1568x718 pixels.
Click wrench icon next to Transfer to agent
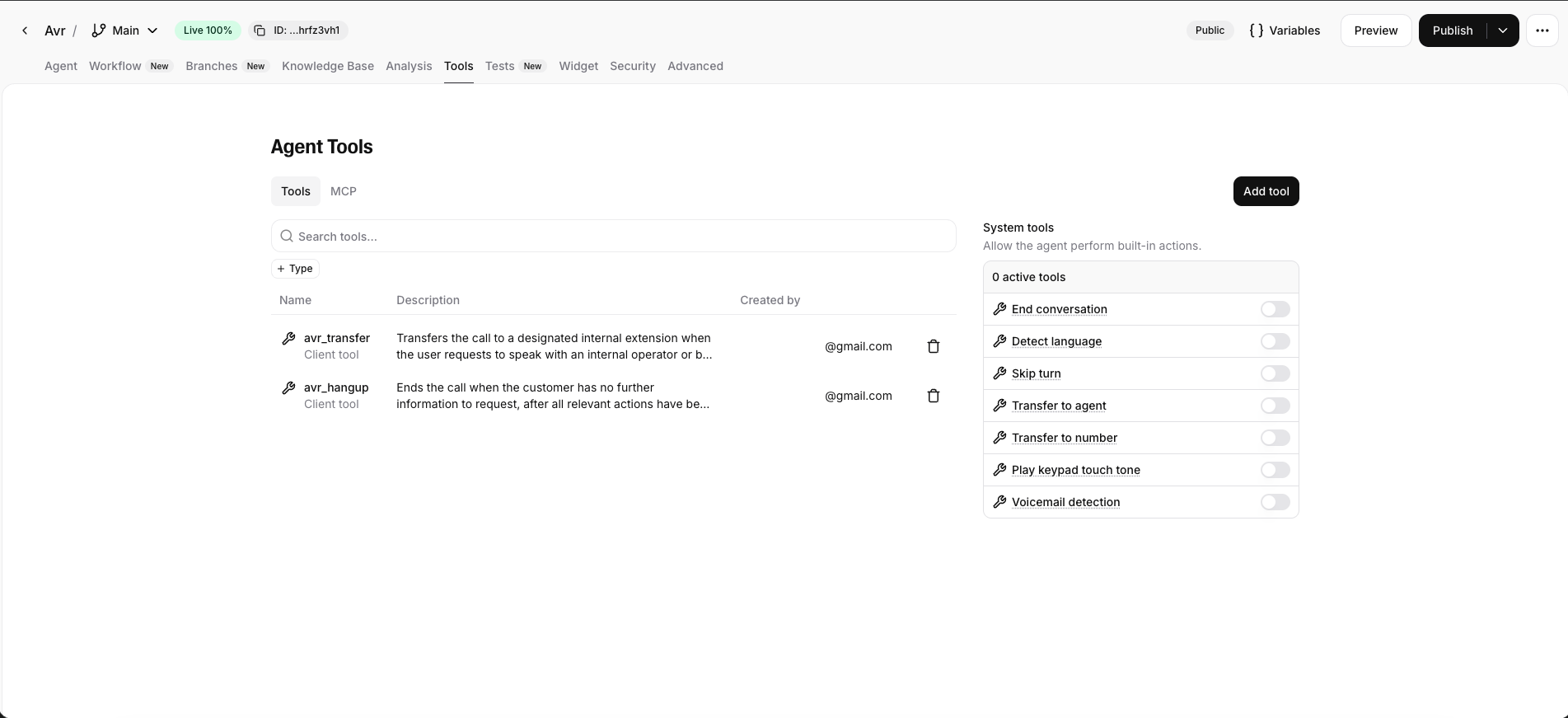tap(999, 406)
